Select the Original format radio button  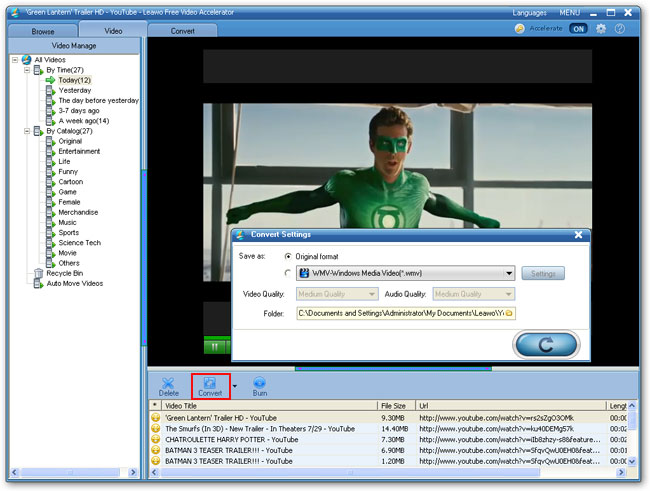point(288,256)
